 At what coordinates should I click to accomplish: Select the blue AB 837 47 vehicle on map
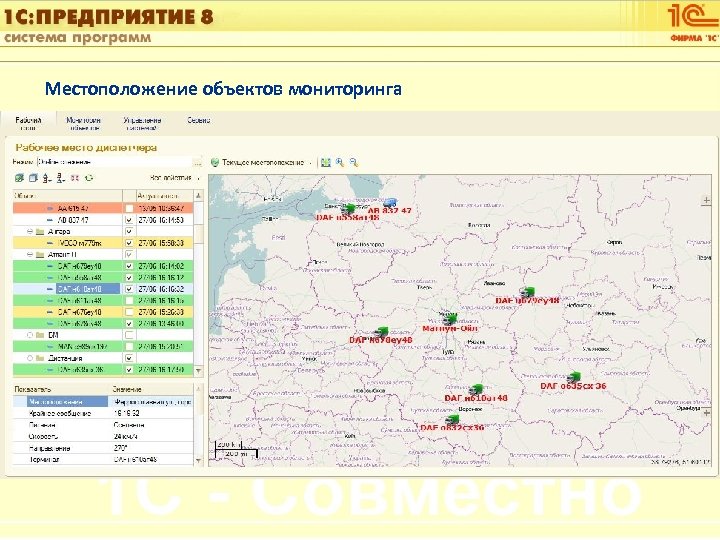point(390,202)
